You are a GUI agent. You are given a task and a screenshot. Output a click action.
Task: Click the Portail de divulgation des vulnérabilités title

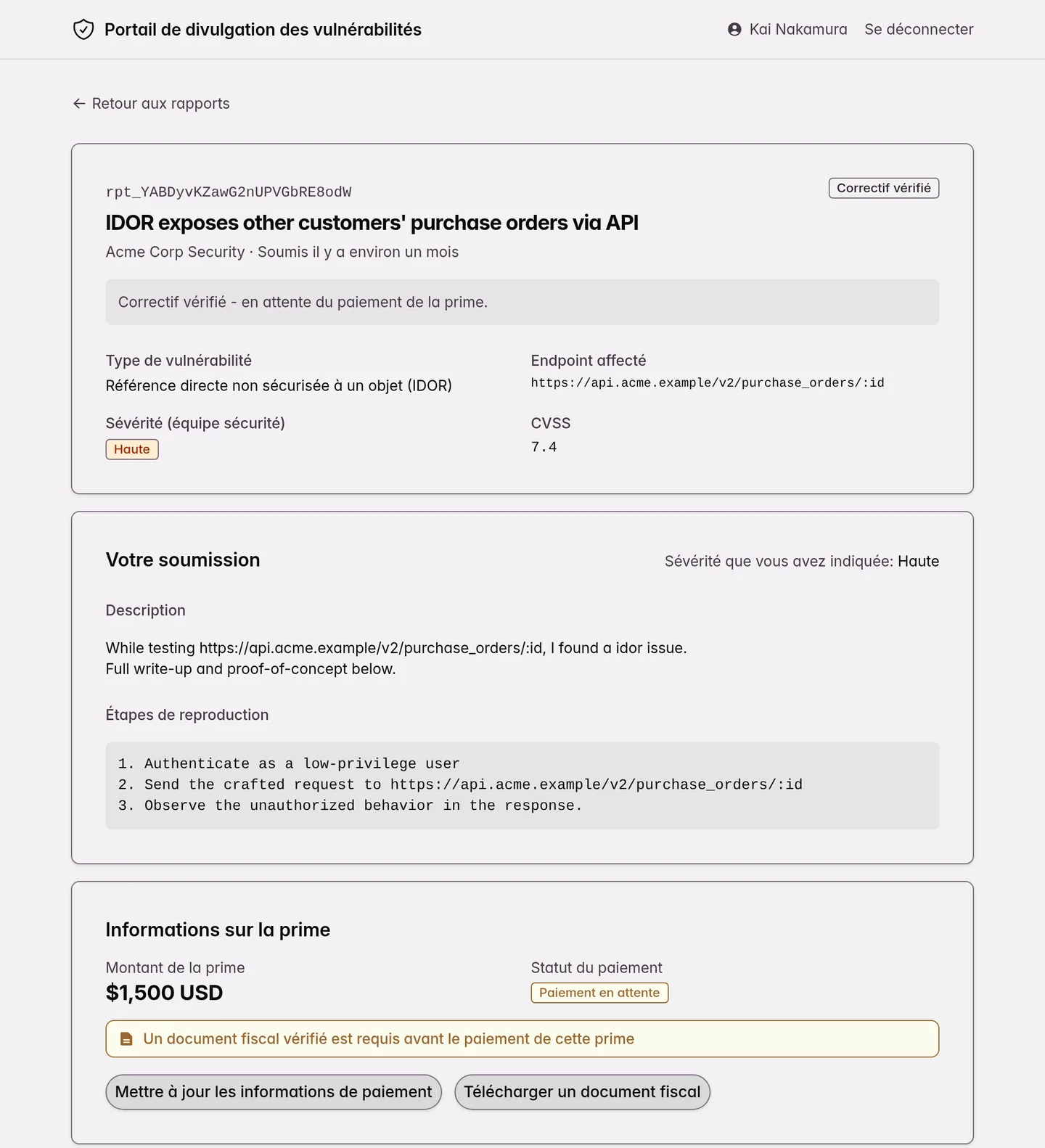[x=263, y=30]
